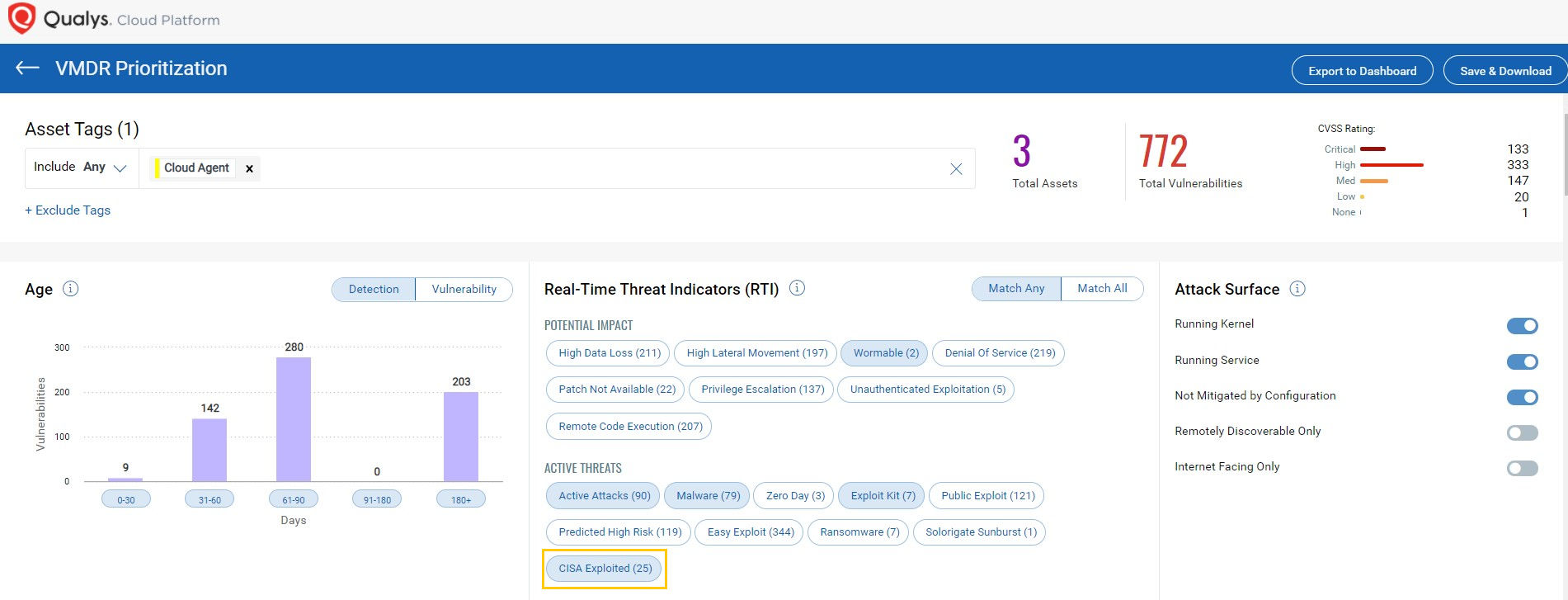Image resolution: width=1568 pixels, height=600 pixels.
Task: Select the 0-30 days age range
Action: [x=125, y=499]
